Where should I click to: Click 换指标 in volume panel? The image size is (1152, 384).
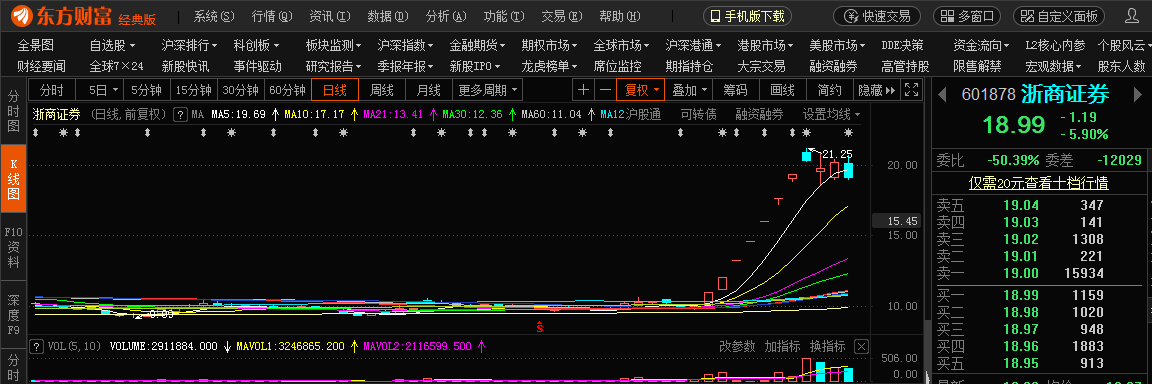(x=827, y=346)
